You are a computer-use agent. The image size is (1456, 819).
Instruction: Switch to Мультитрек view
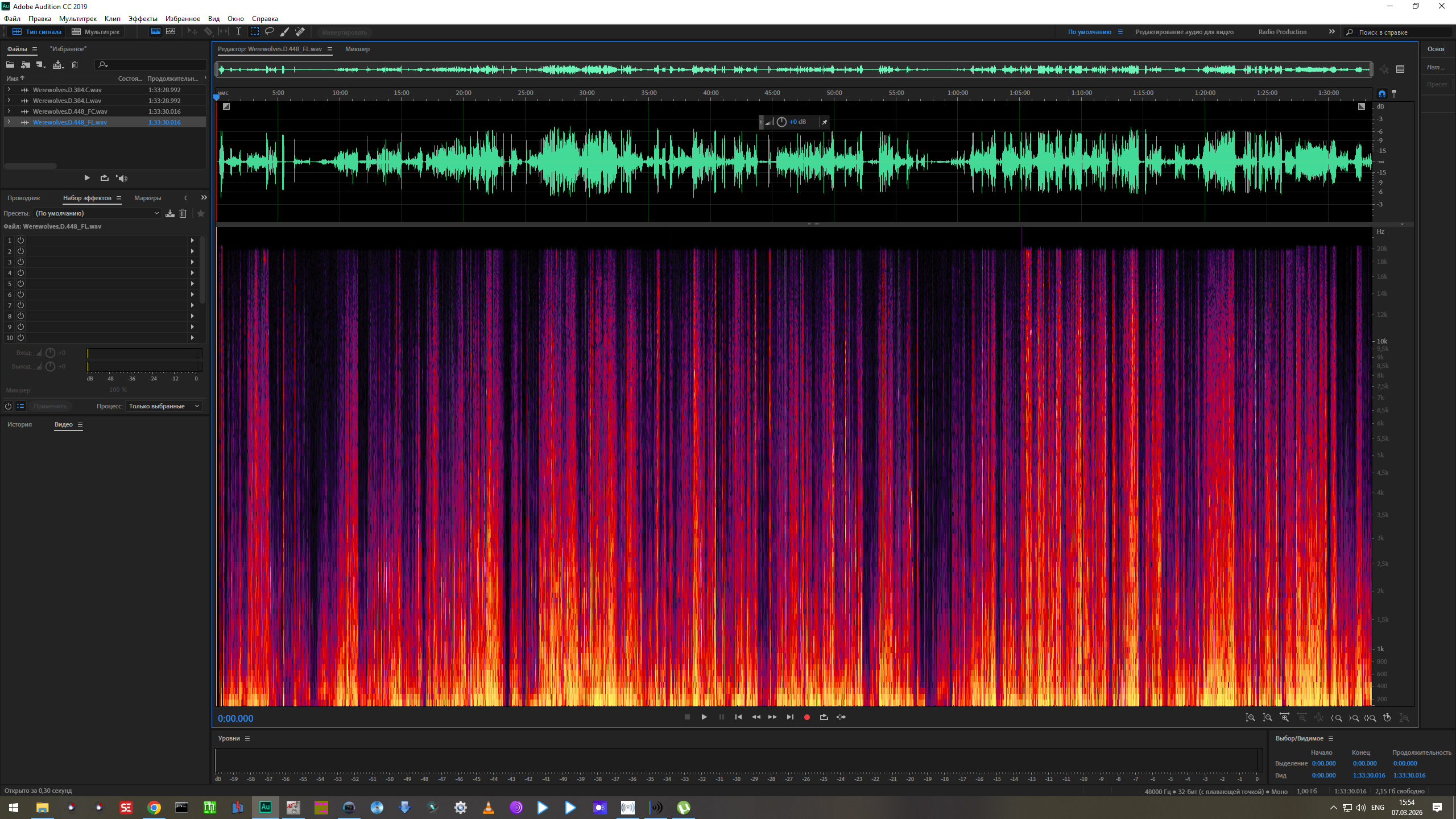coord(96,32)
